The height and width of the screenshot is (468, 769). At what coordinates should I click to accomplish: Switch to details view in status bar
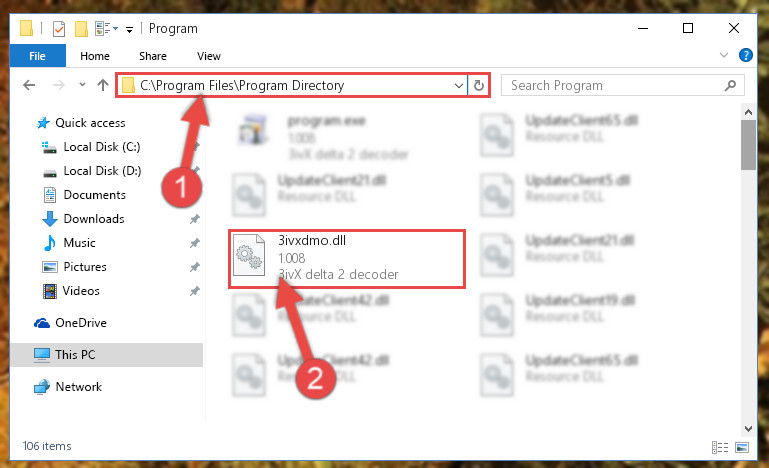[720, 447]
